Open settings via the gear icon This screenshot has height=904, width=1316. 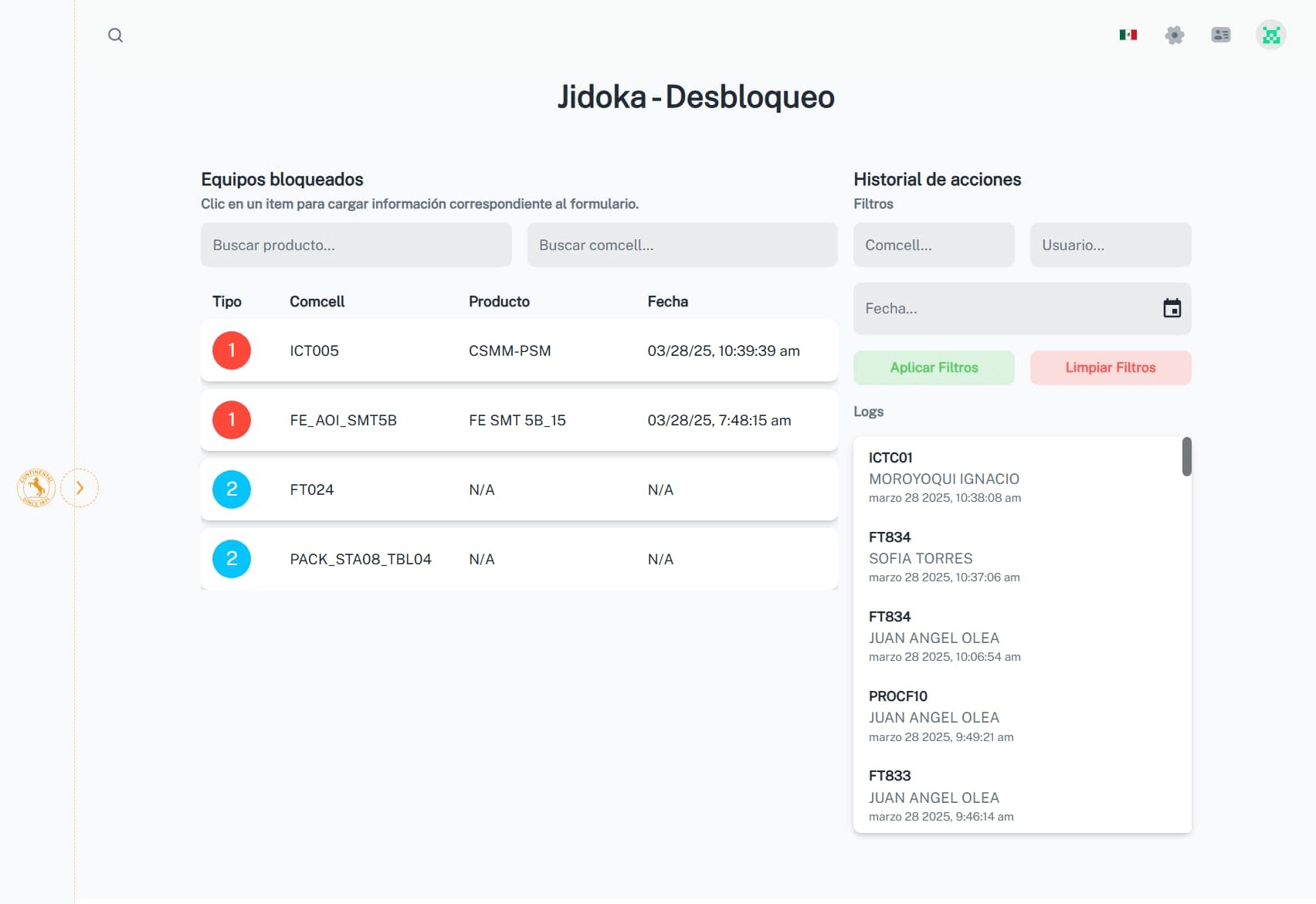[x=1174, y=35]
